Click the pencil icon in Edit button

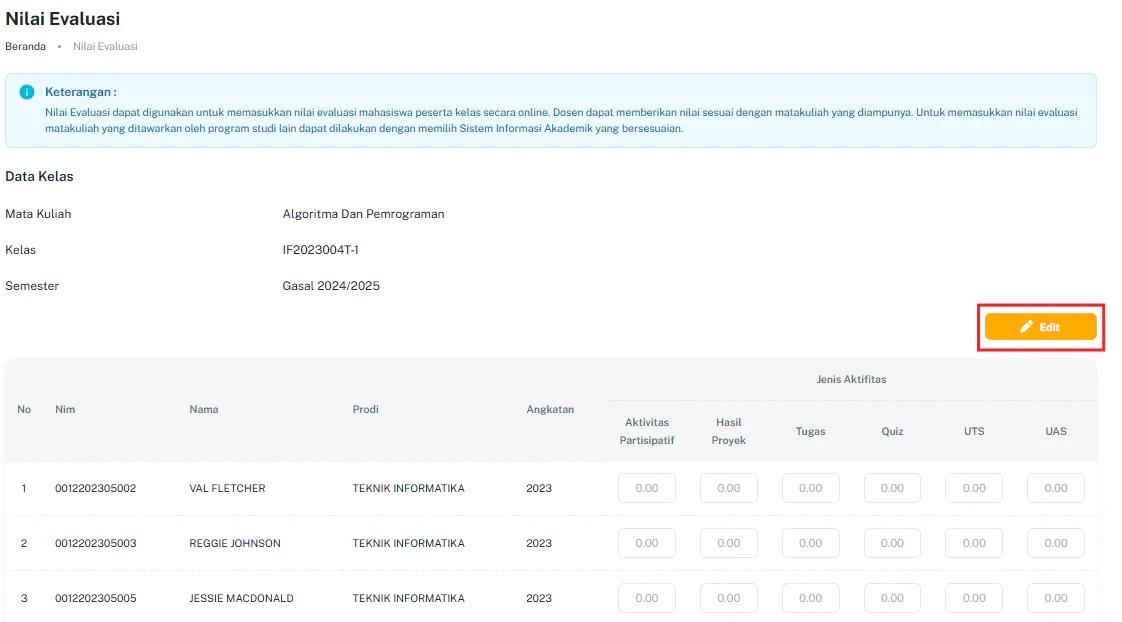tap(1026, 326)
